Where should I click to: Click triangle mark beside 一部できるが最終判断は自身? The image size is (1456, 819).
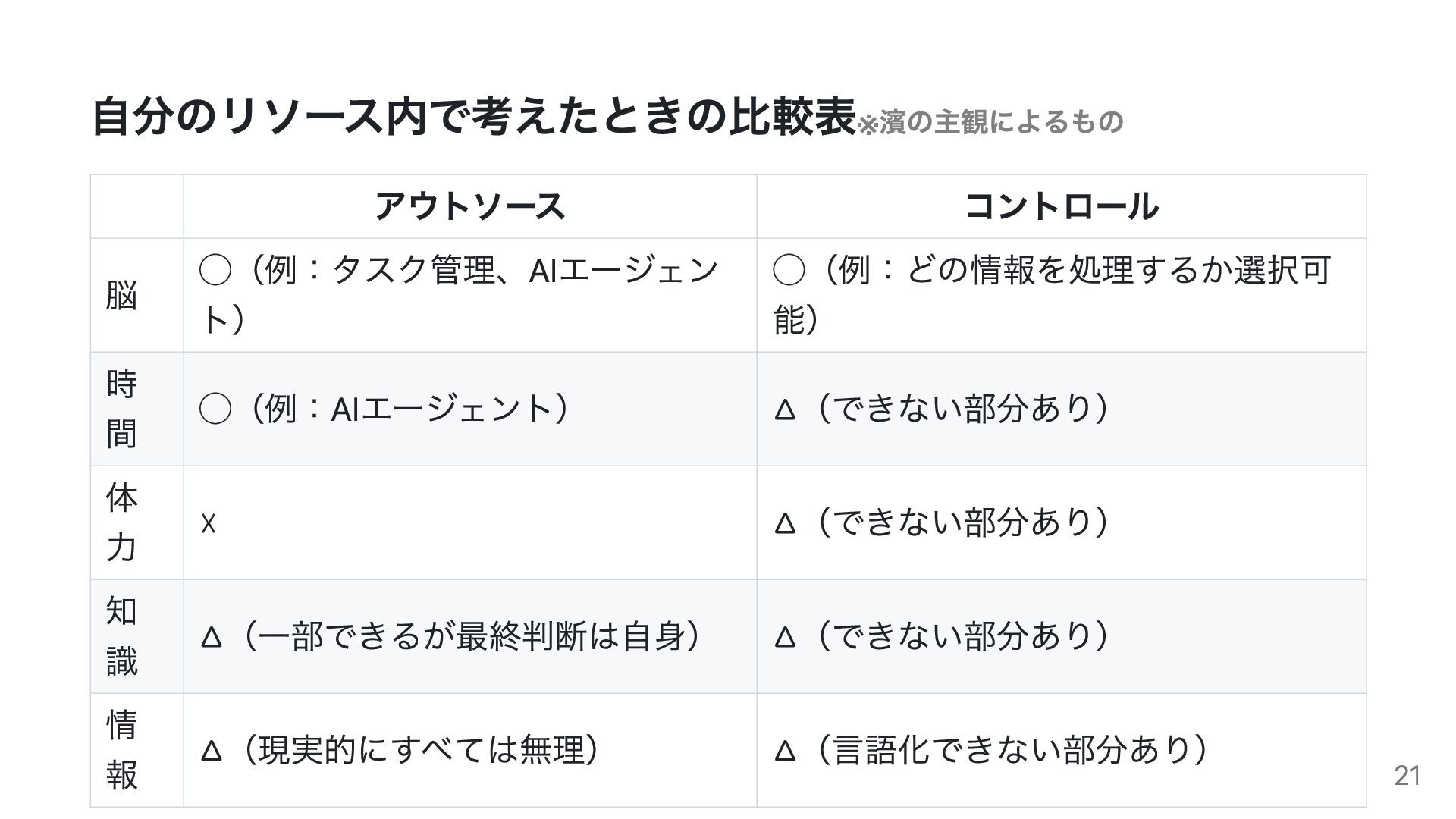click(212, 637)
